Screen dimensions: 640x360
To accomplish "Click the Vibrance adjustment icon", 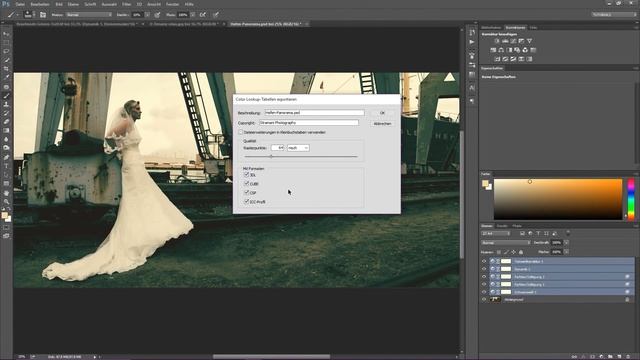I will tap(529, 41).
